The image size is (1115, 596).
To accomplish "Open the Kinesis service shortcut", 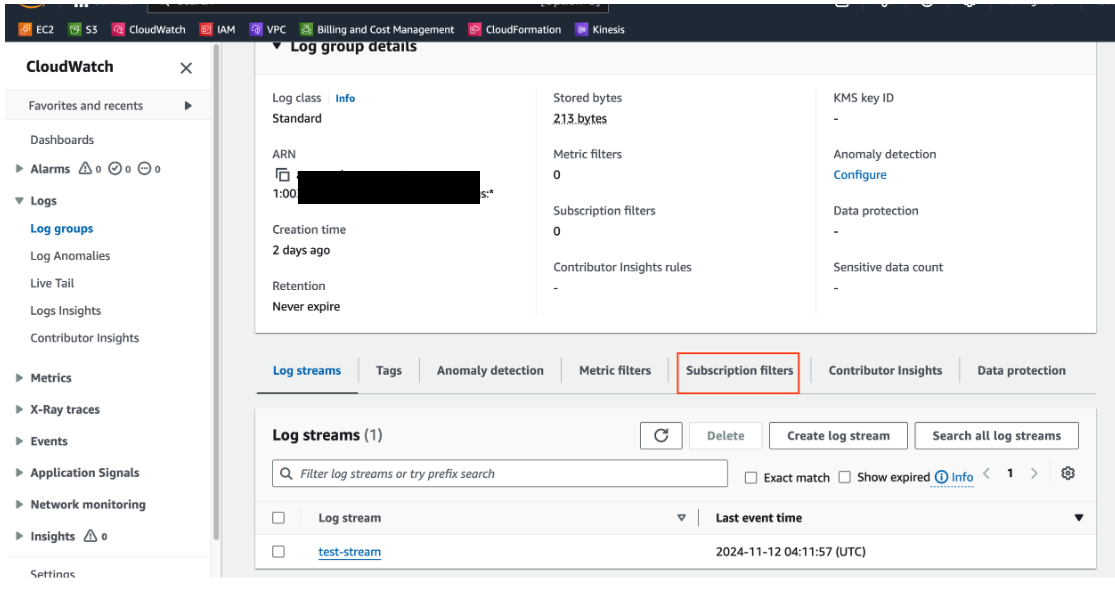I will point(600,29).
